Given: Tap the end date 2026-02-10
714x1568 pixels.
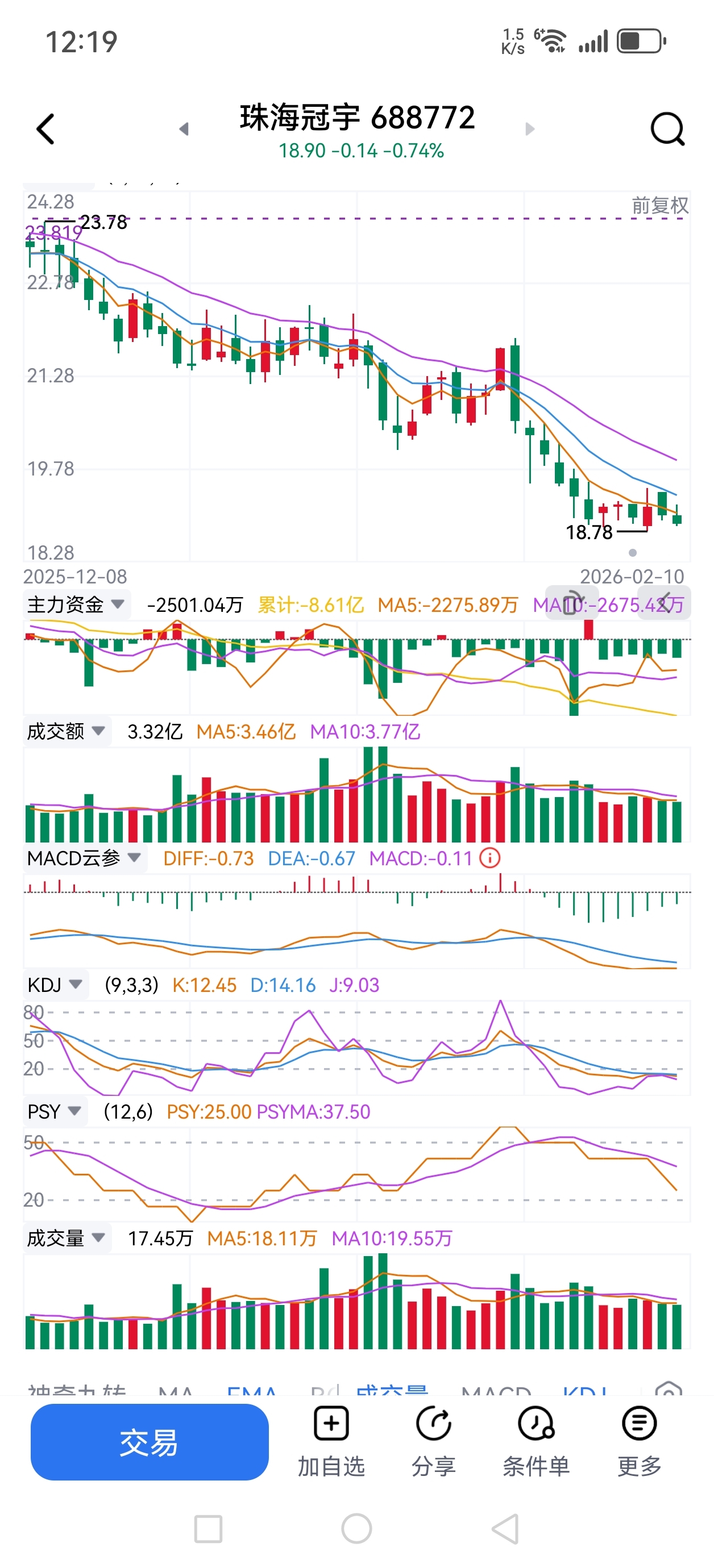Looking at the screenshot, I should [632, 577].
